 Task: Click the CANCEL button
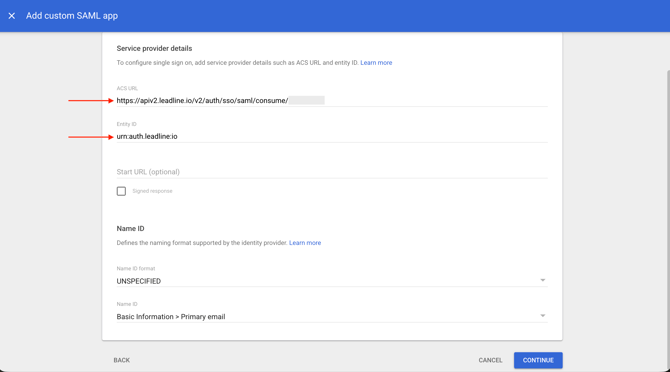click(x=490, y=360)
